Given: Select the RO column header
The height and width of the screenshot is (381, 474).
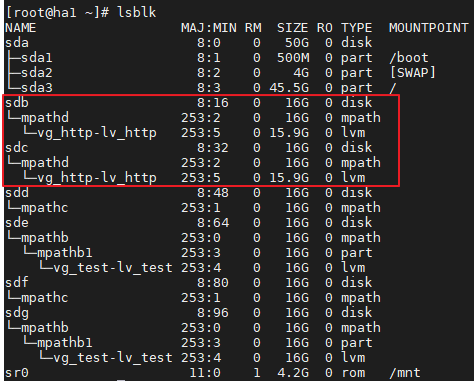Looking at the screenshot, I should 325,28.
